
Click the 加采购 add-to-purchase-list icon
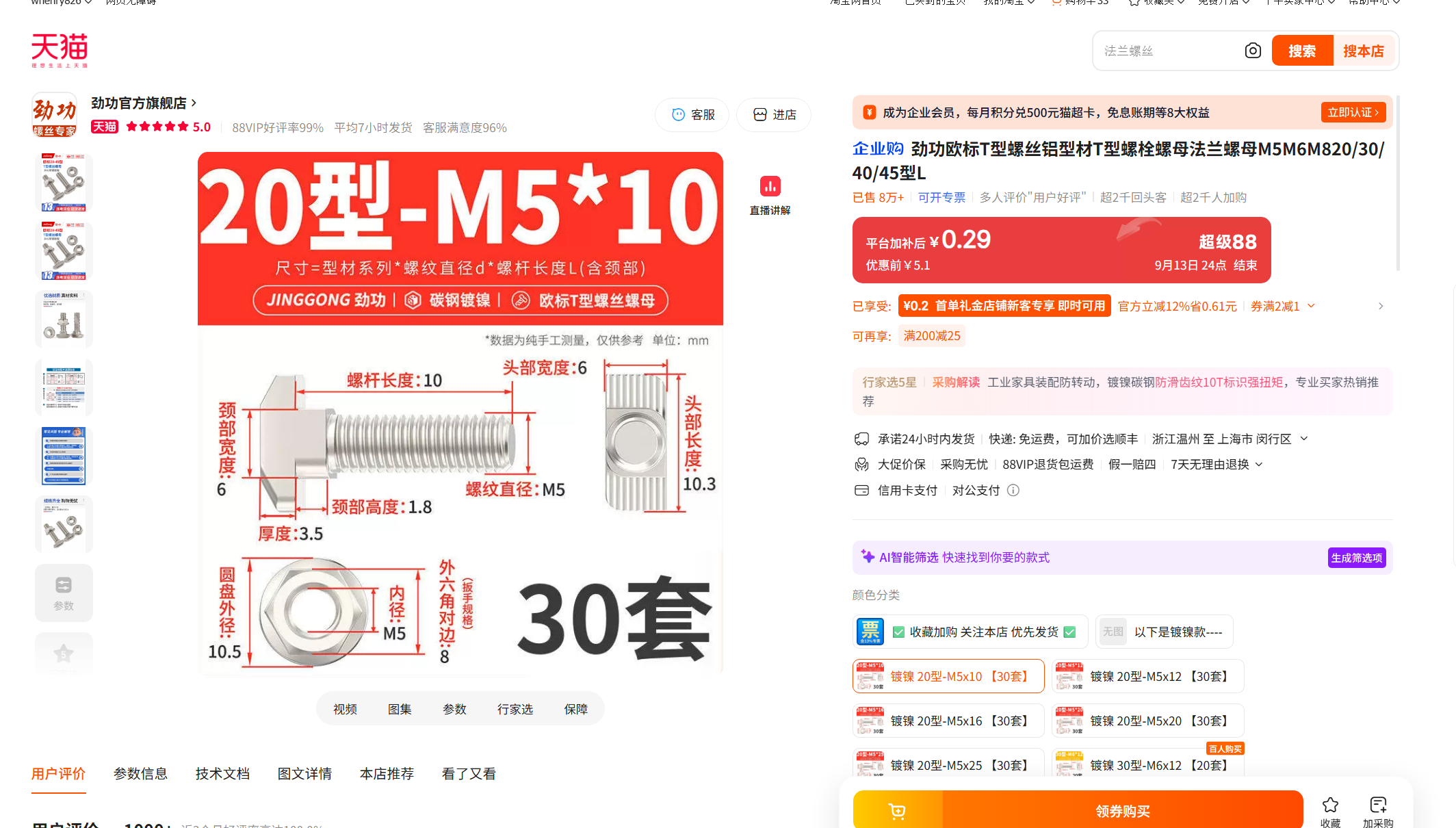1378,805
